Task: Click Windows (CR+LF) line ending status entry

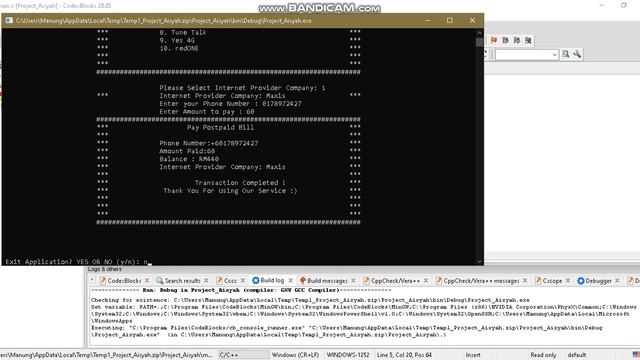Action: pos(295,355)
